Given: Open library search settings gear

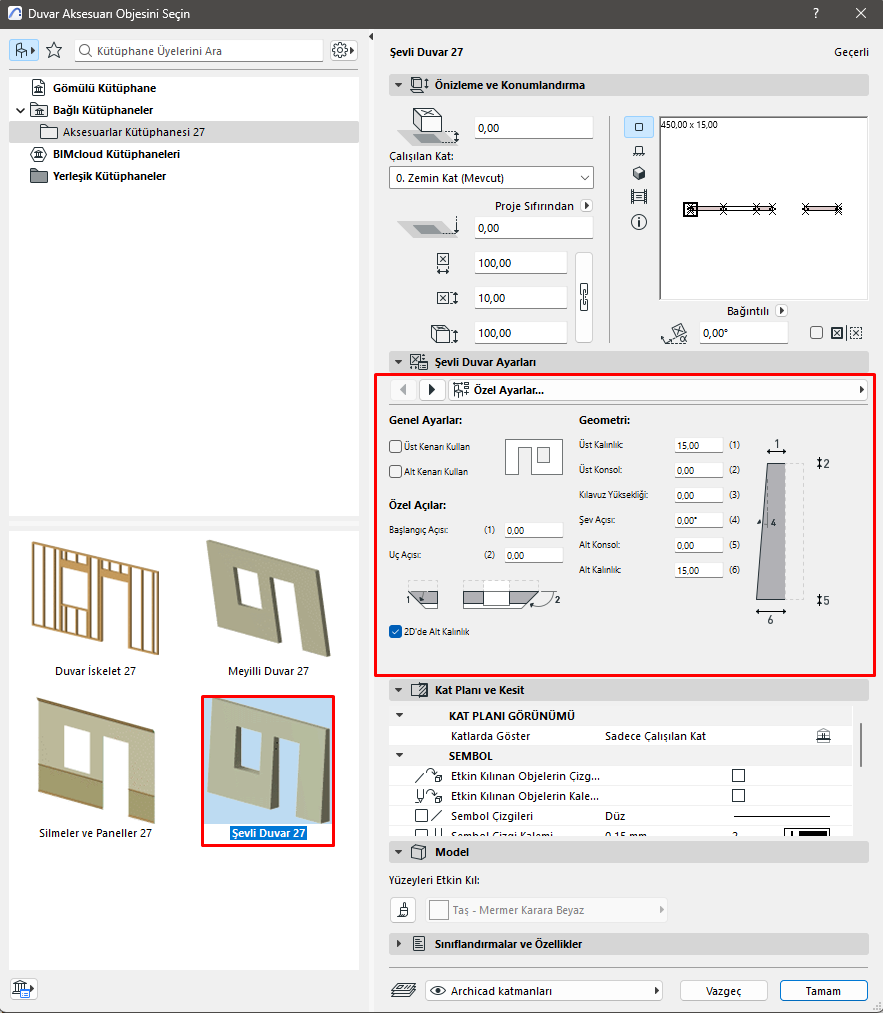Looking at the screenshot, I should click(x=342, y=50).
